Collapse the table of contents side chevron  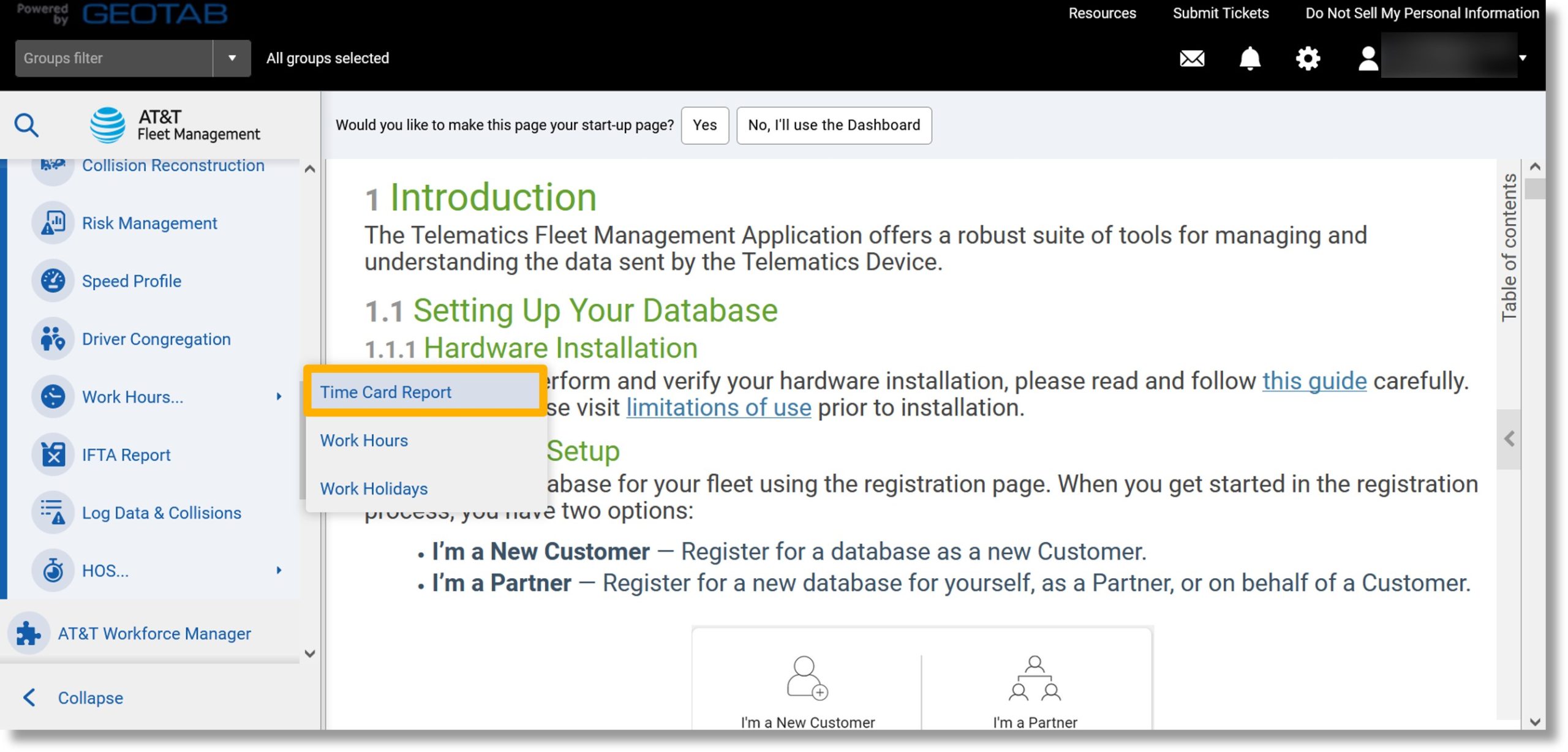click(x=1509, y=439)
